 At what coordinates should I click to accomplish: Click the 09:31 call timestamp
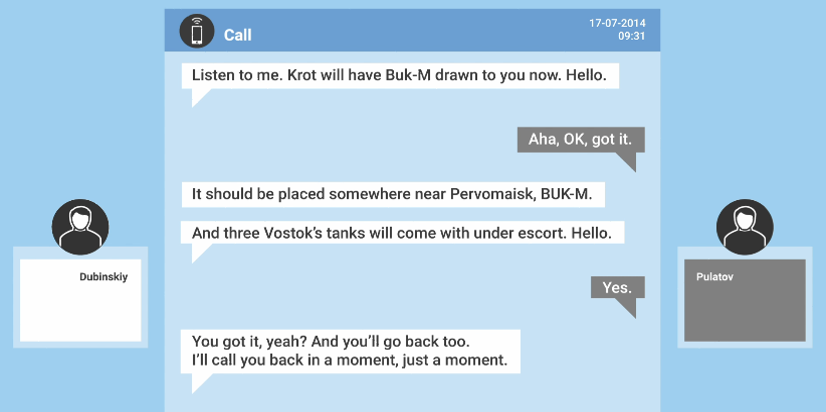pyautogui.click(x=631, y=36)
